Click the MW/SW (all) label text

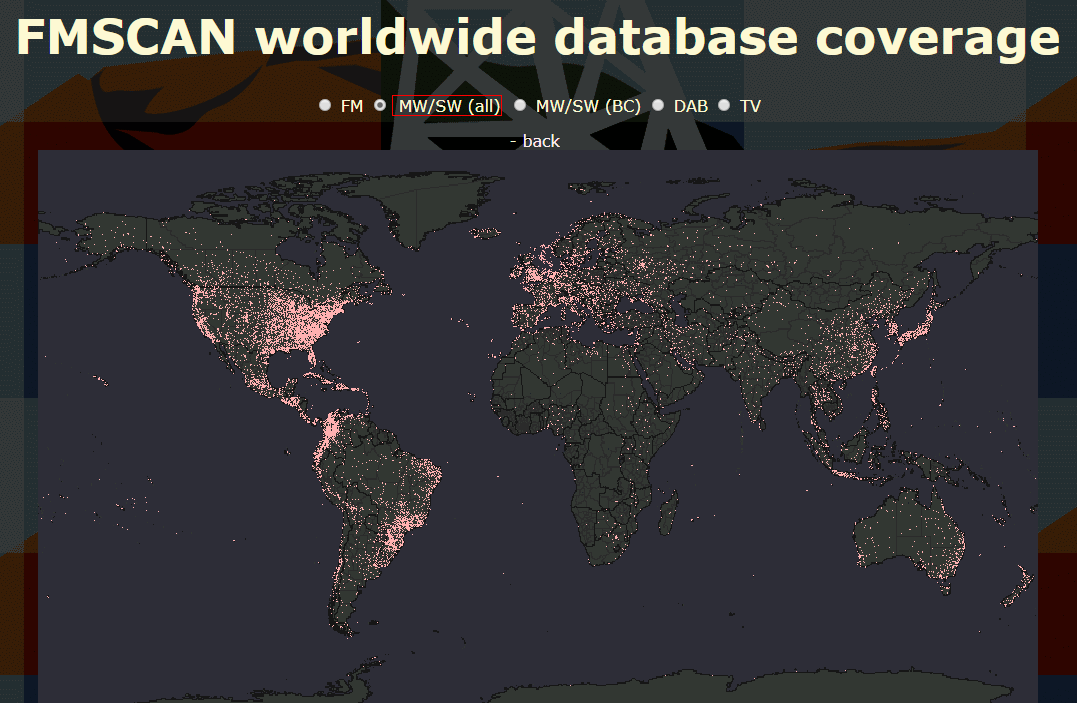tap(449, 106)
